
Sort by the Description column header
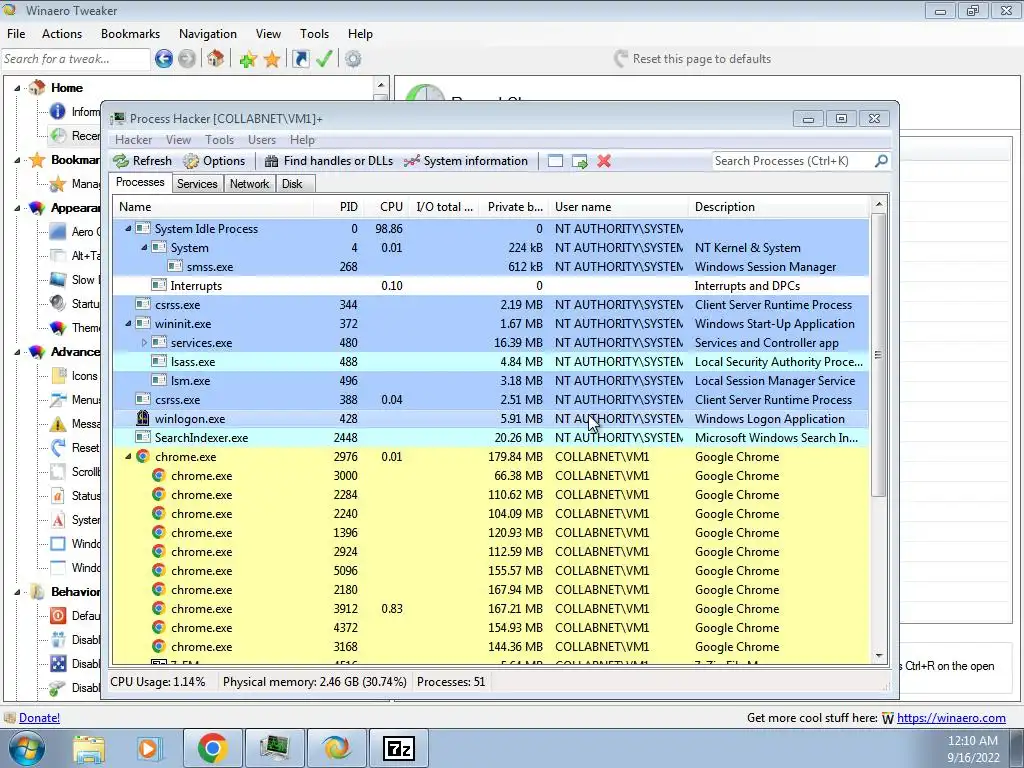pos(778,207)
